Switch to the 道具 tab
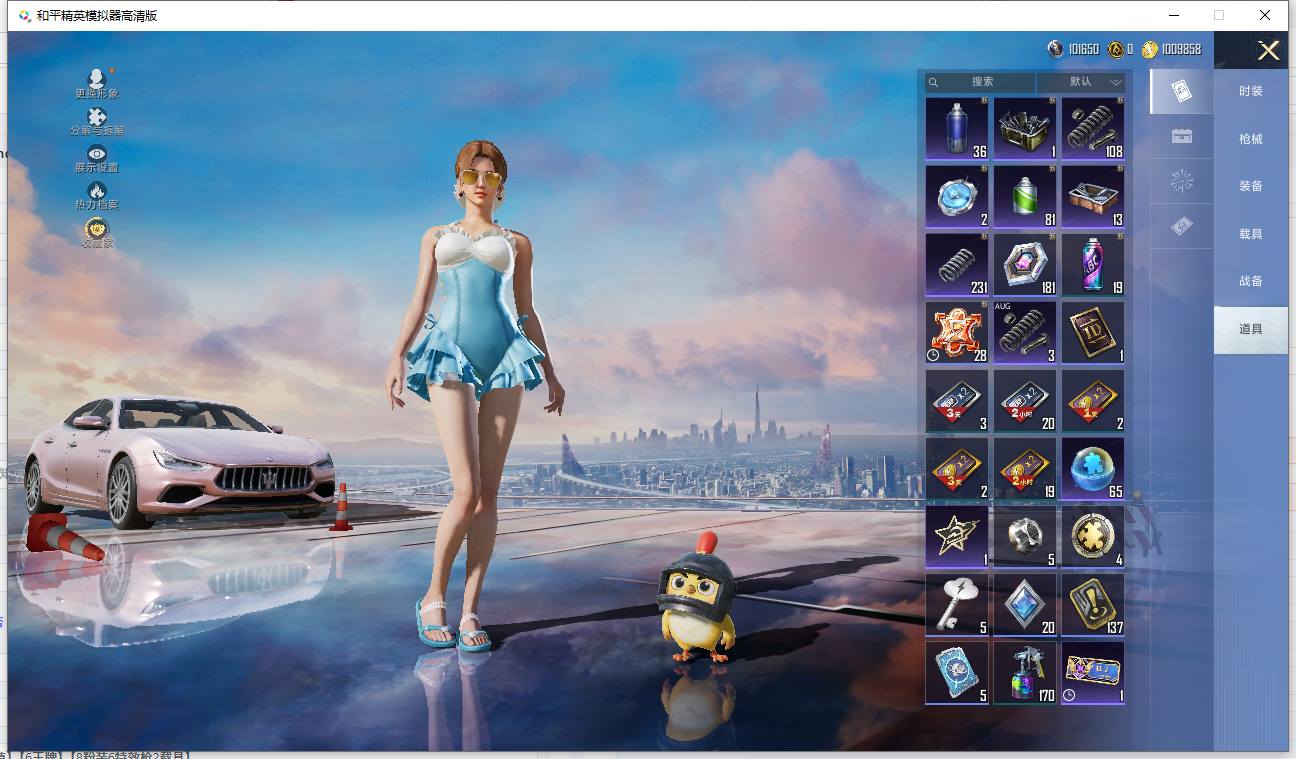 click(1251, 329)
